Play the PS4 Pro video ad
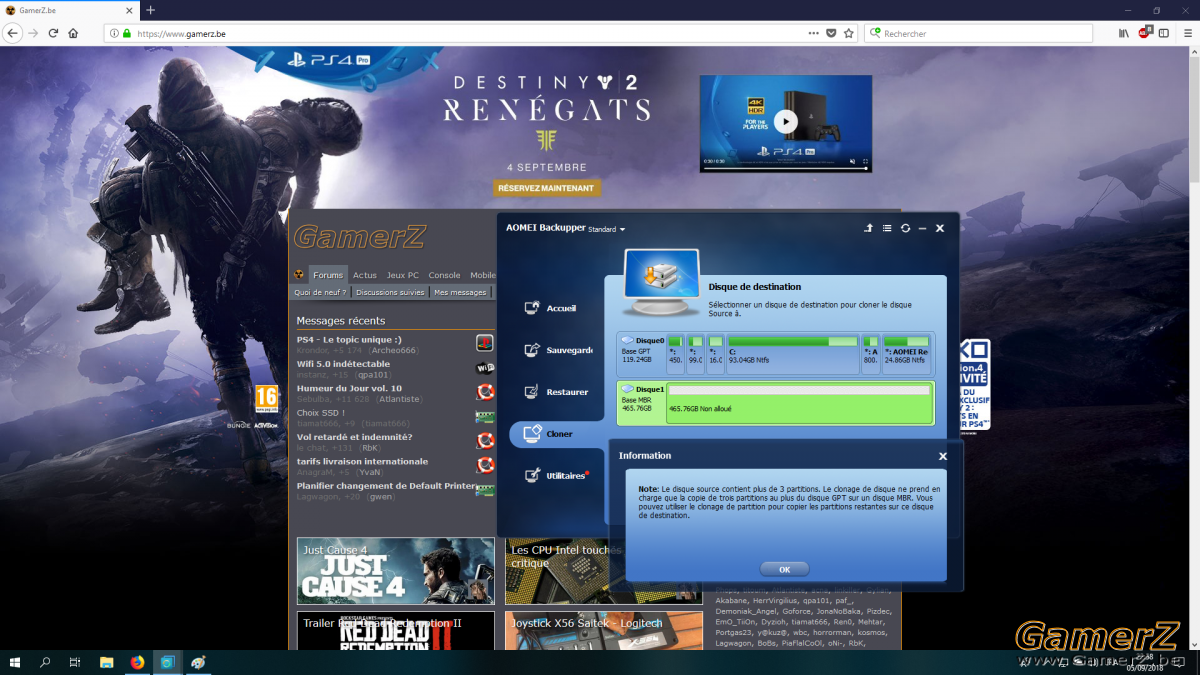Screen dimensions: 1200x675 click(785, 121)
